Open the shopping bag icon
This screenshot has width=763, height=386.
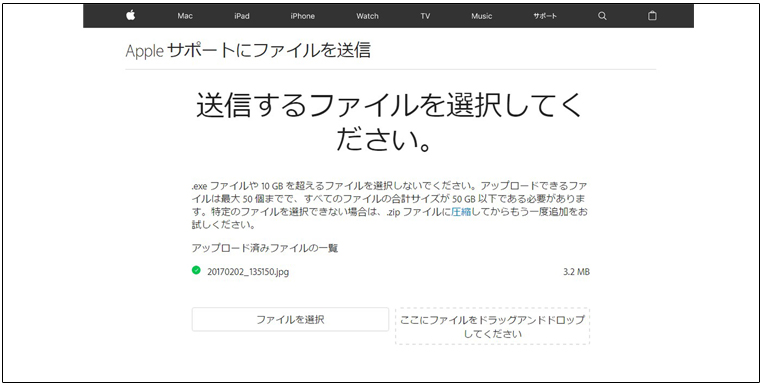(x=652, y=16)
